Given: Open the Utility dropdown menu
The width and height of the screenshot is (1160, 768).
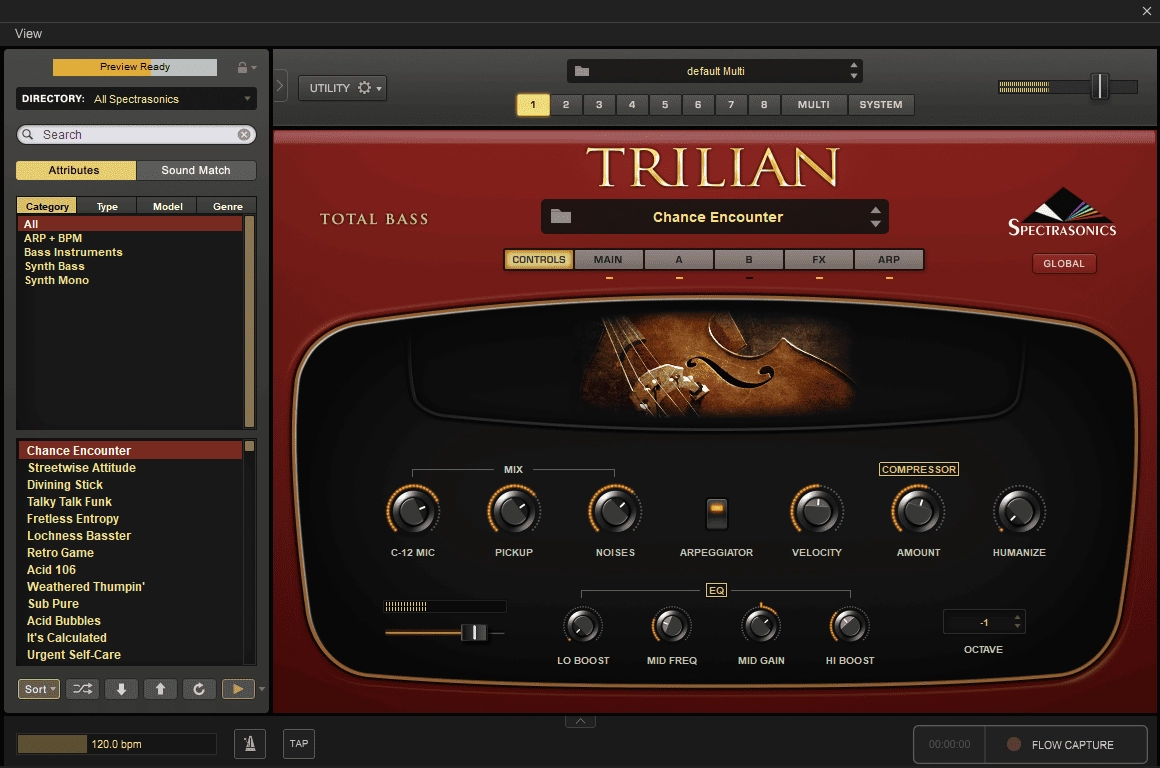Looking at the screenshot, I should [x=343, y=88].
